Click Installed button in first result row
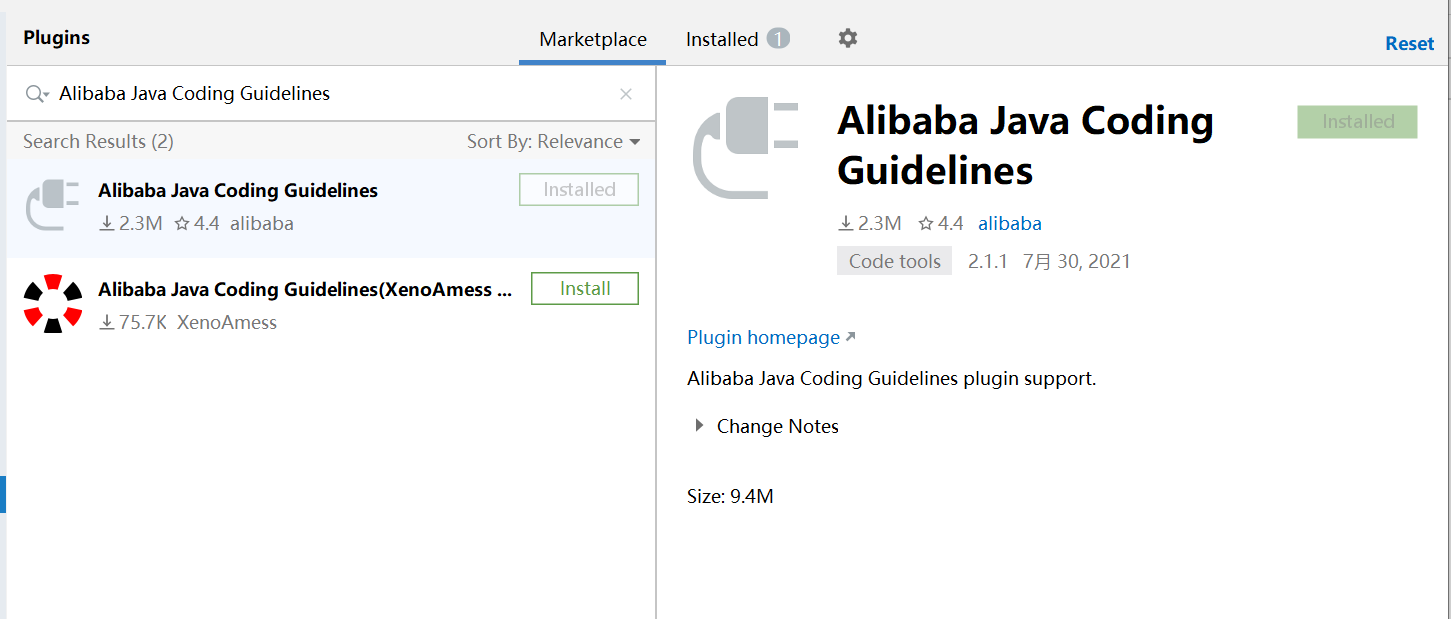The image size is (1451, 619). coord(579,190)
